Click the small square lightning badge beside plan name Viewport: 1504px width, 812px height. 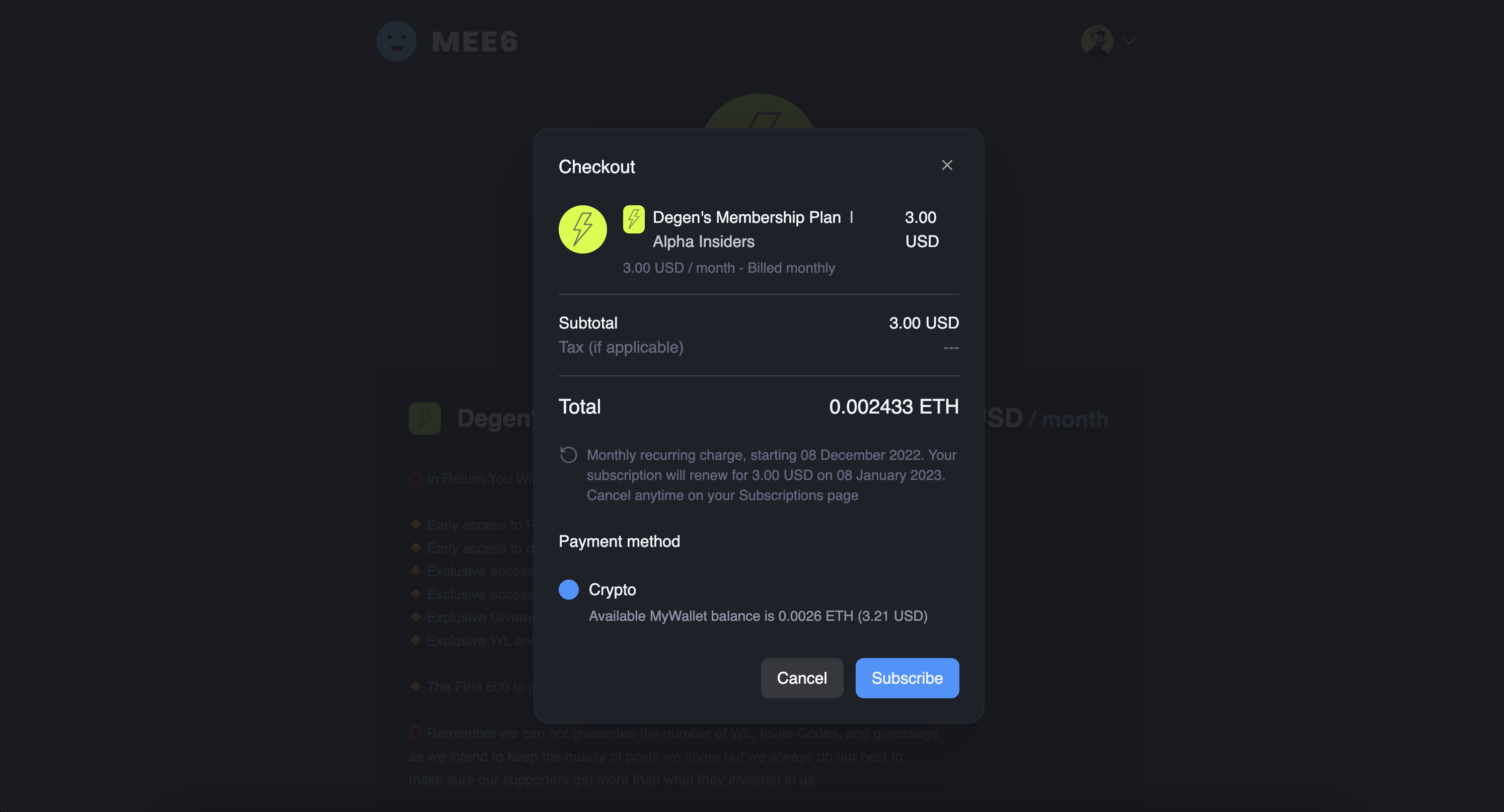click(634, 219)
